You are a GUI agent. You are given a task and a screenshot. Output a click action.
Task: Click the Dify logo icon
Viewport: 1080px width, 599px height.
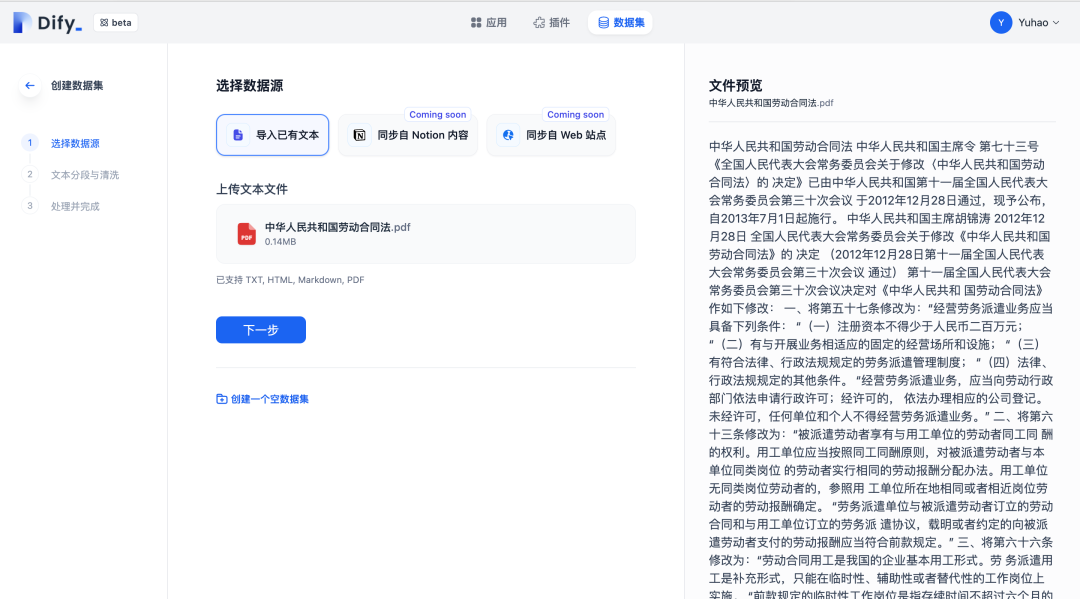coord(22,22)
